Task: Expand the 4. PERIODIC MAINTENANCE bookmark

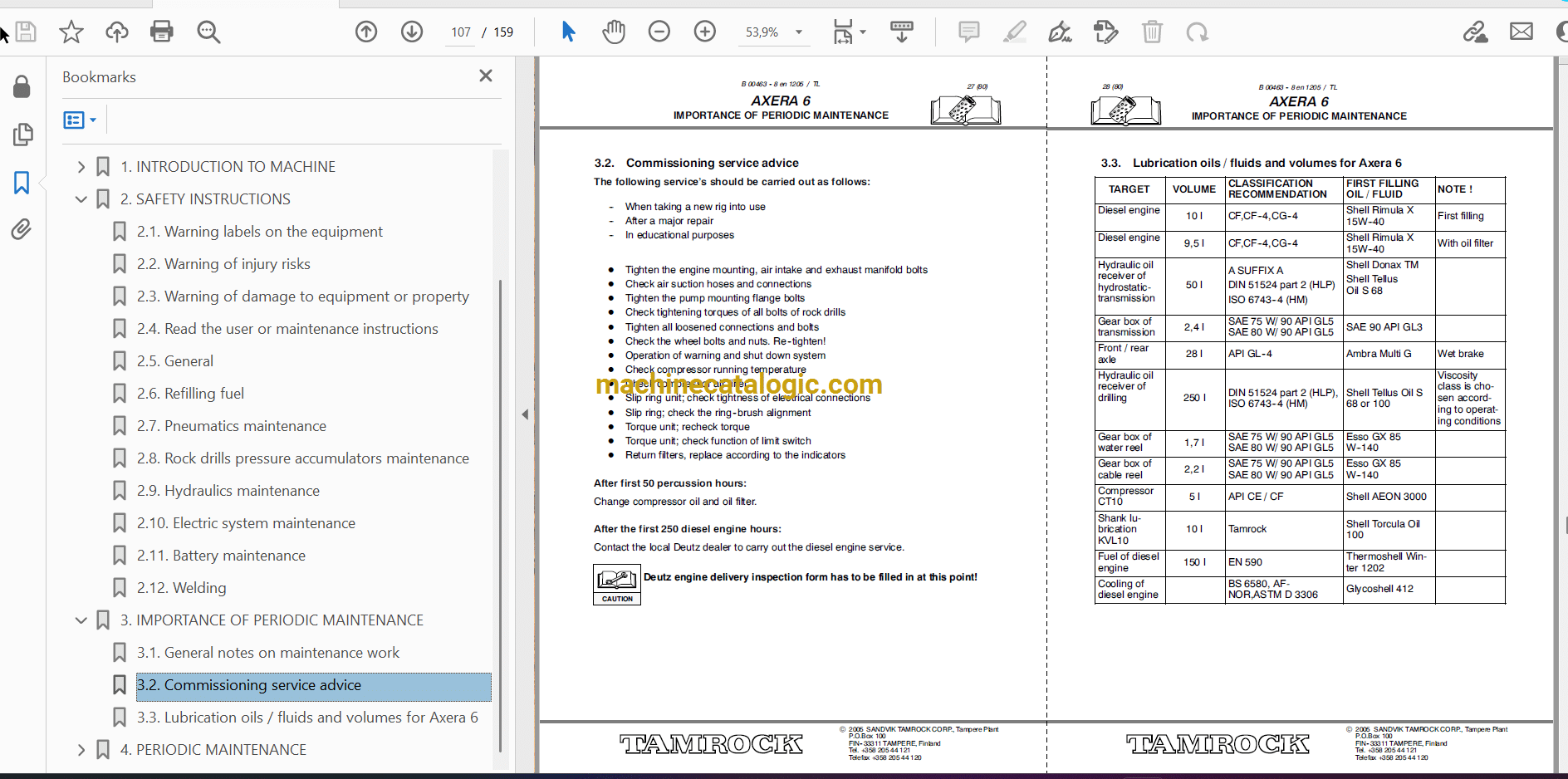Action: [81, 750]
